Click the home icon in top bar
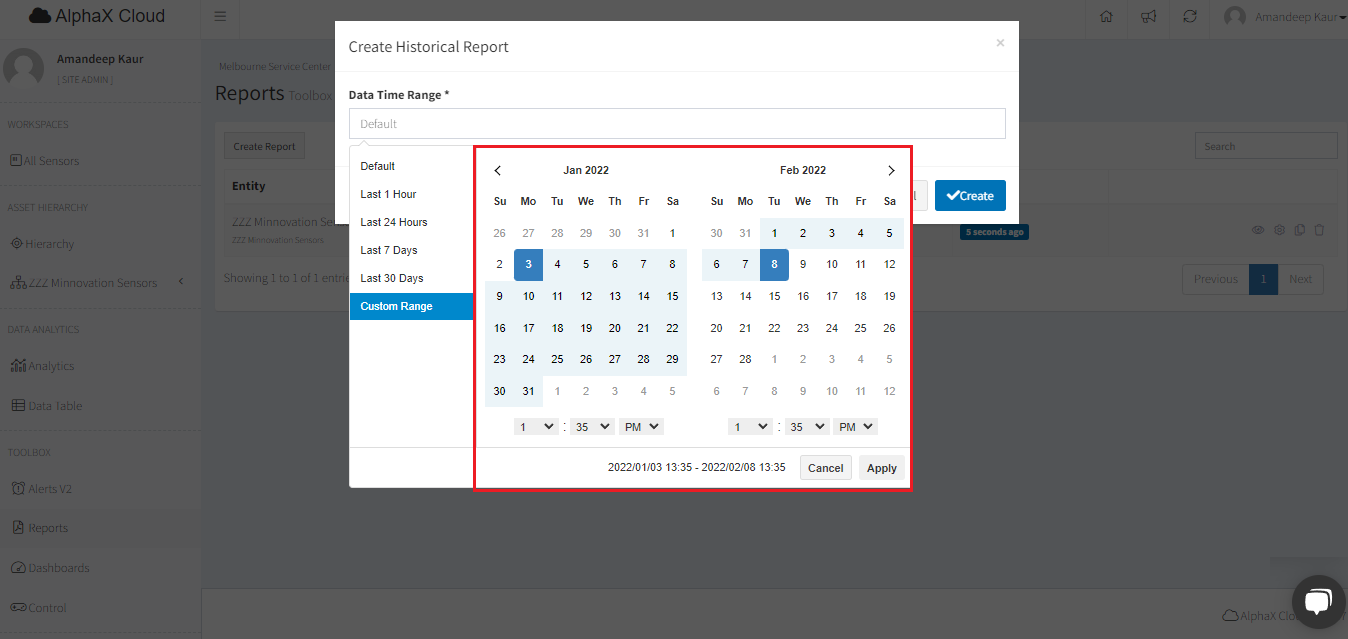This screenshot has width=1348, height=639. [1106, 17]
